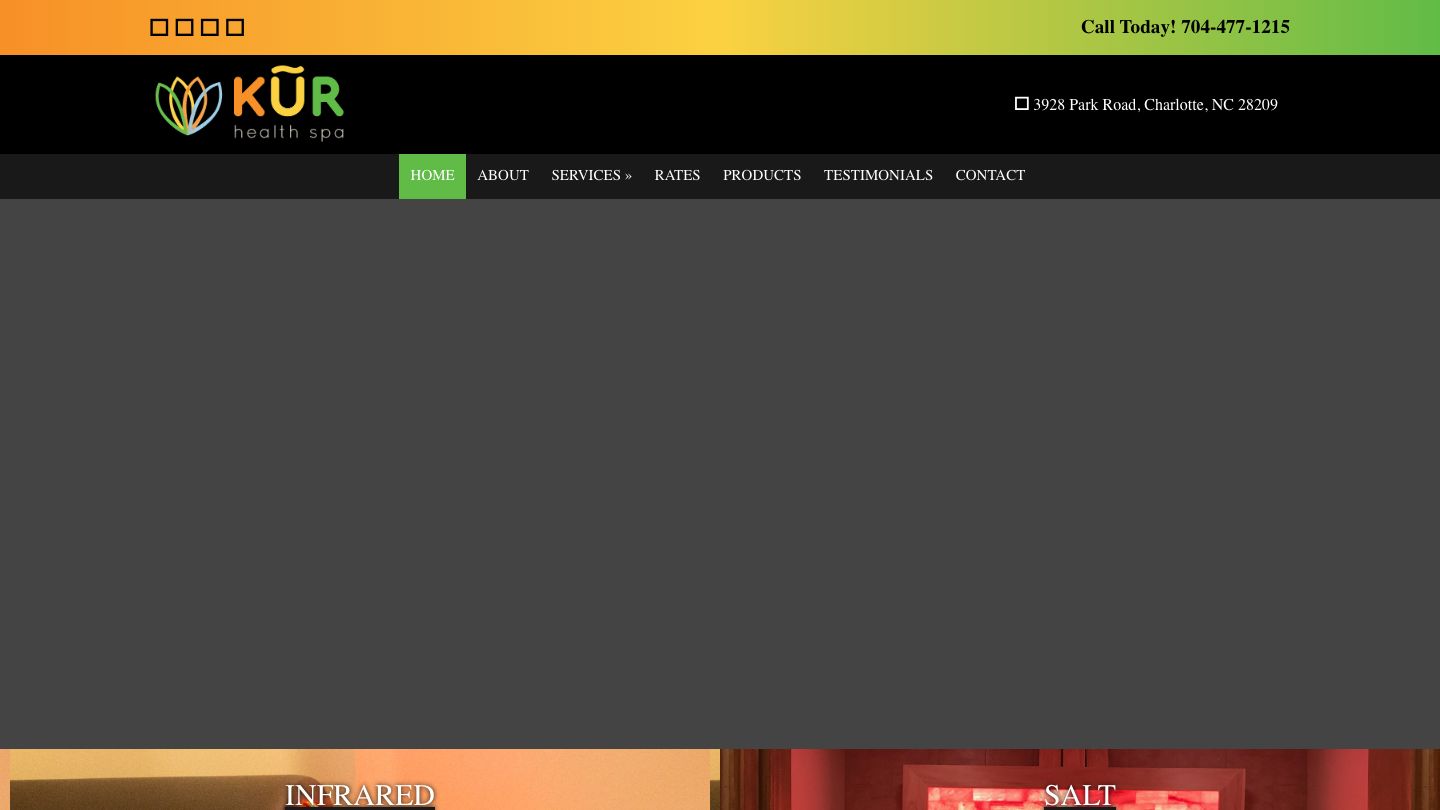Navigate to the Rates page
The height and width of the screenshot is (810, 1440).
tap(677, 176)
